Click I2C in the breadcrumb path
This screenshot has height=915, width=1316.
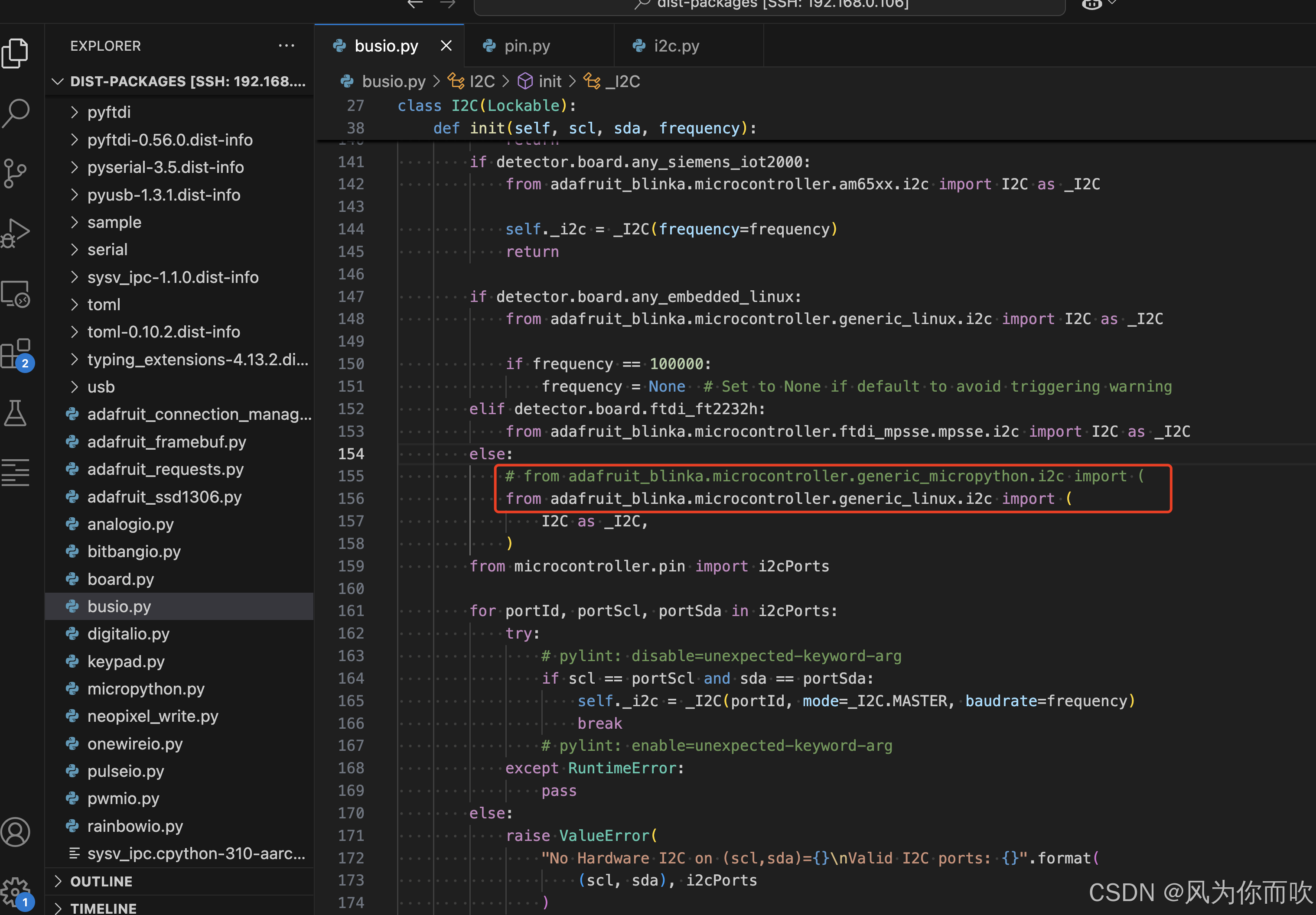pos(482,81)
